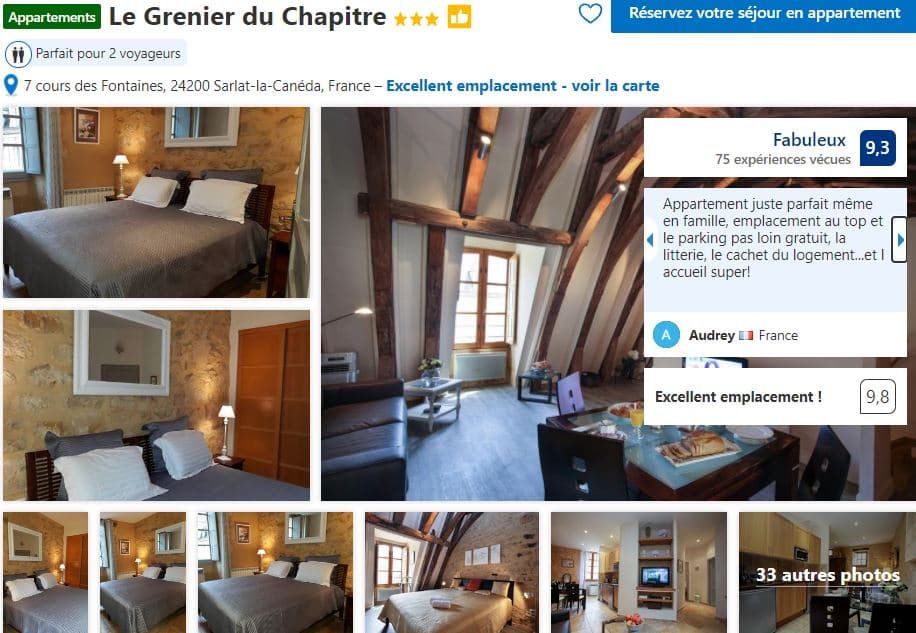Image resolution: width=916 pixels, height=633 pixels.
Task: Open the beige bed attic room thumbnail
Action: (x=452, y=573)
